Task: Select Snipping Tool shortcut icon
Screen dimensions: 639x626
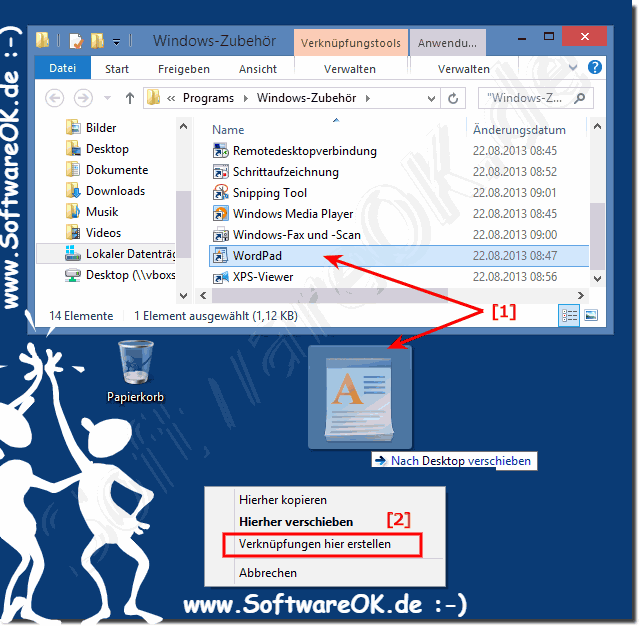Action: pyautogui.click(x=220, y=193)
